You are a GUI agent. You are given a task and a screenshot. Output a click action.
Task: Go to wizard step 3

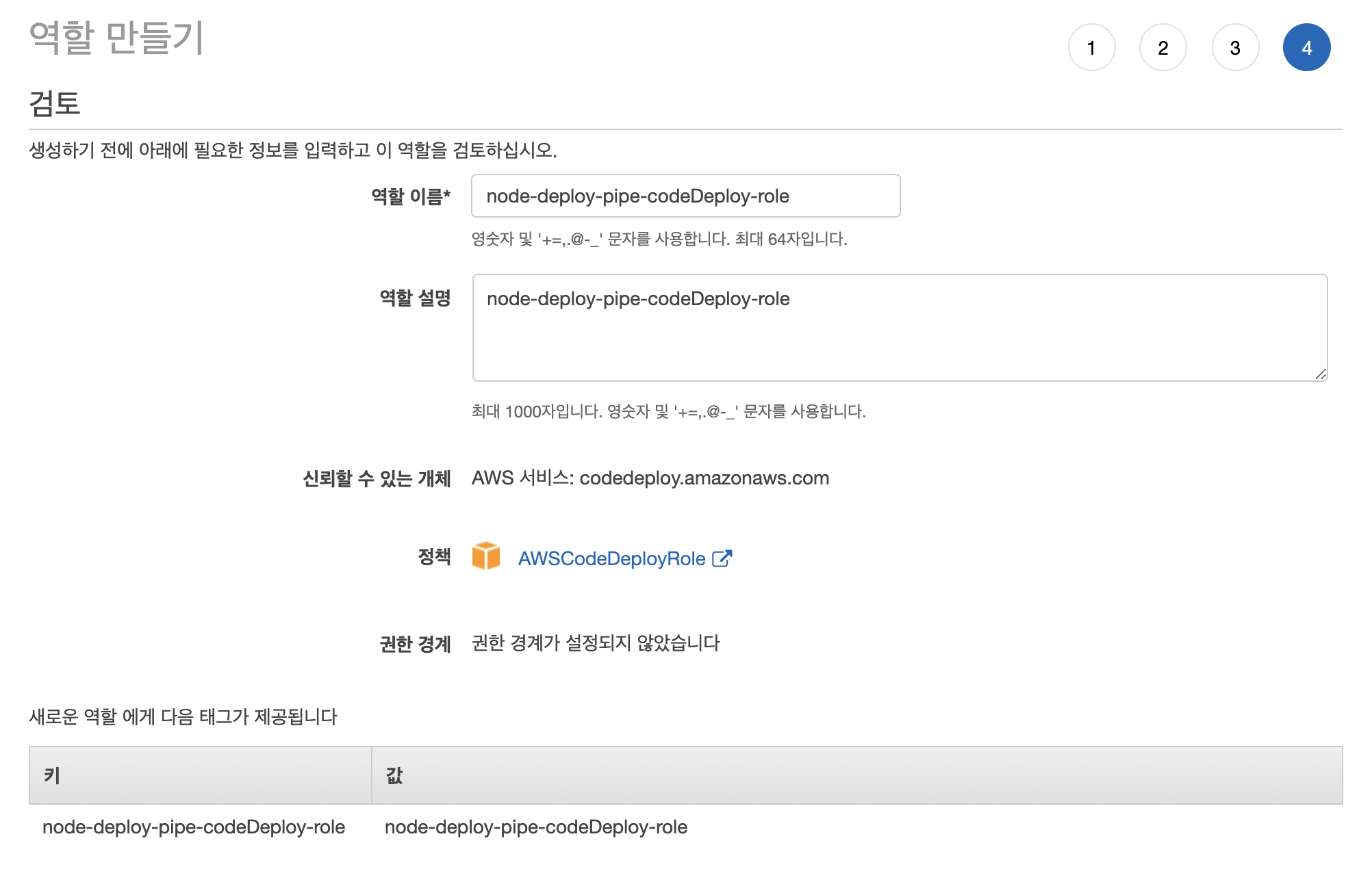click(1234, 48)
